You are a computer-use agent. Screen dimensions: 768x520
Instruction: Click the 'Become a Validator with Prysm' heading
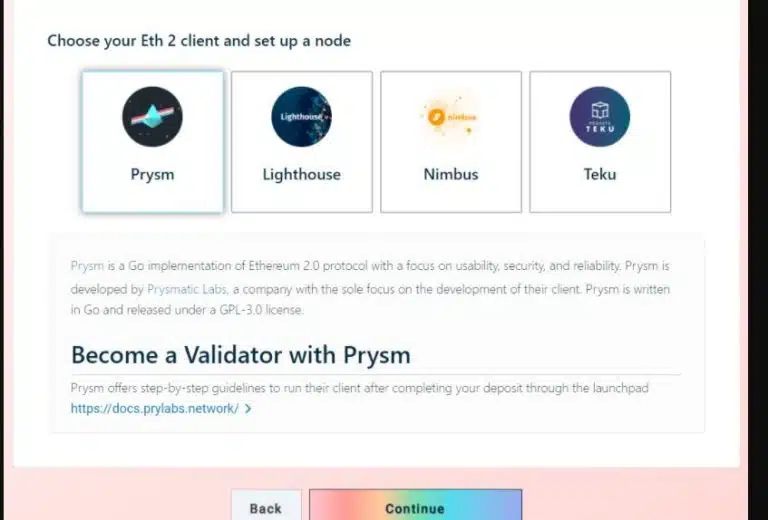tap(241, 355)
